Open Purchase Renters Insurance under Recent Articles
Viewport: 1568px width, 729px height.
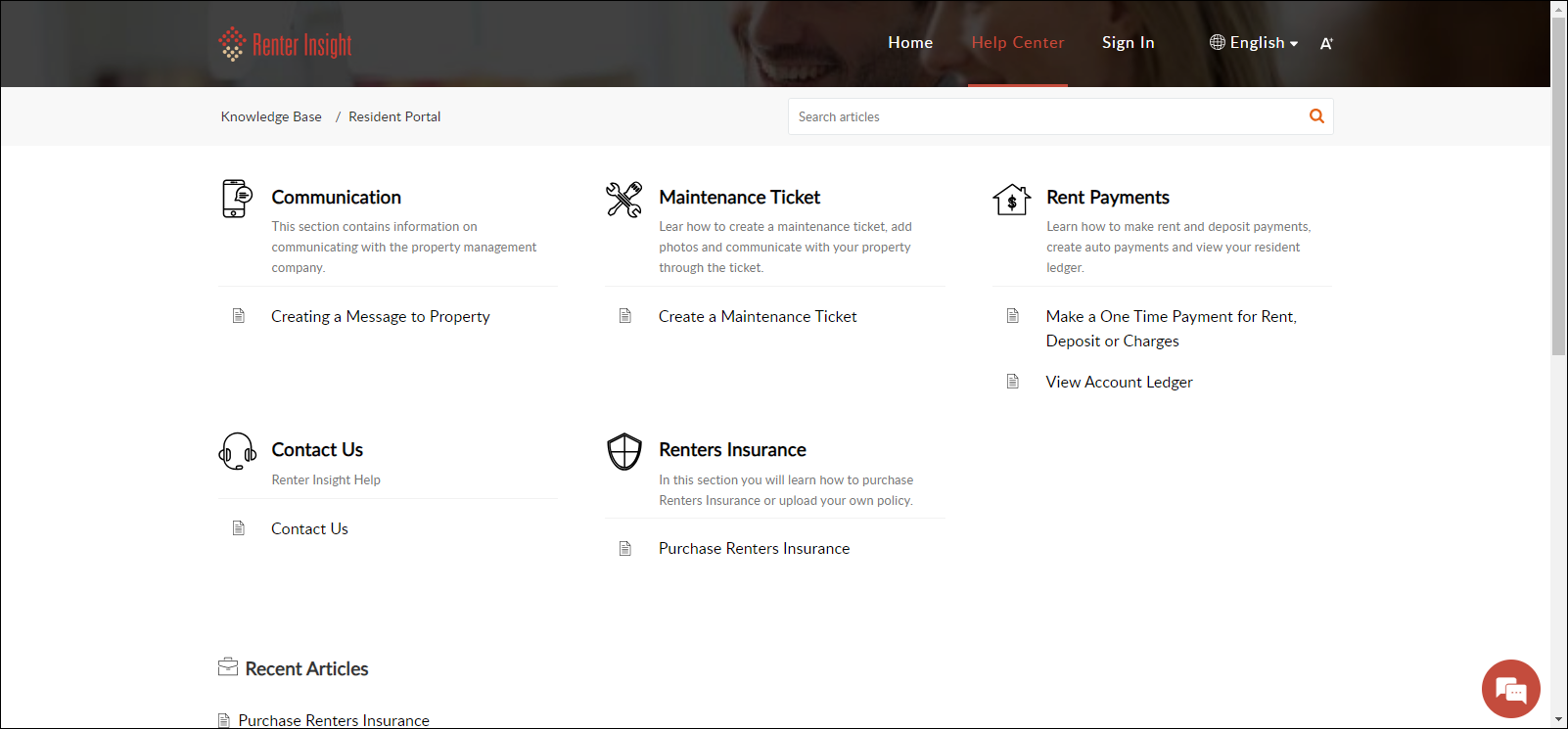click(334, 720)
